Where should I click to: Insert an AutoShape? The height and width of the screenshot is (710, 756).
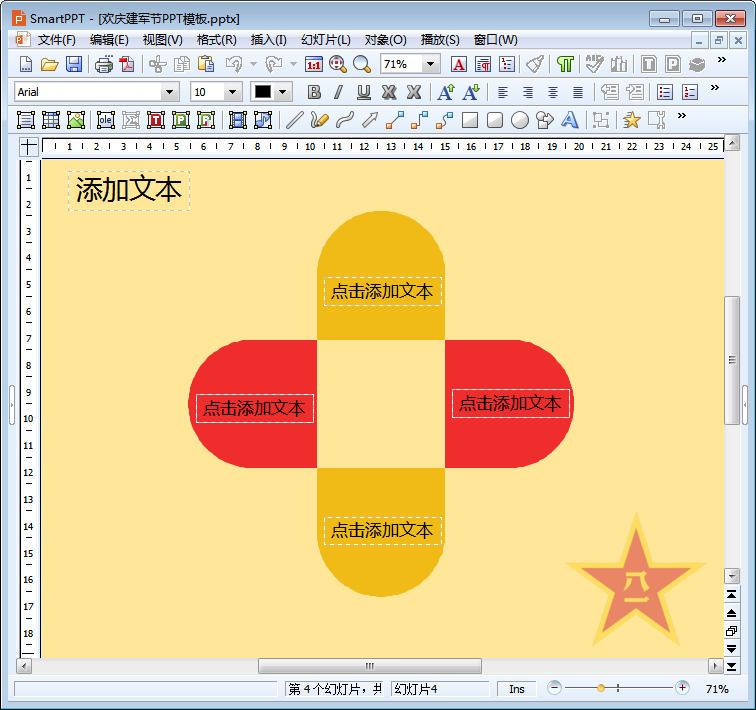click(545, 120)
